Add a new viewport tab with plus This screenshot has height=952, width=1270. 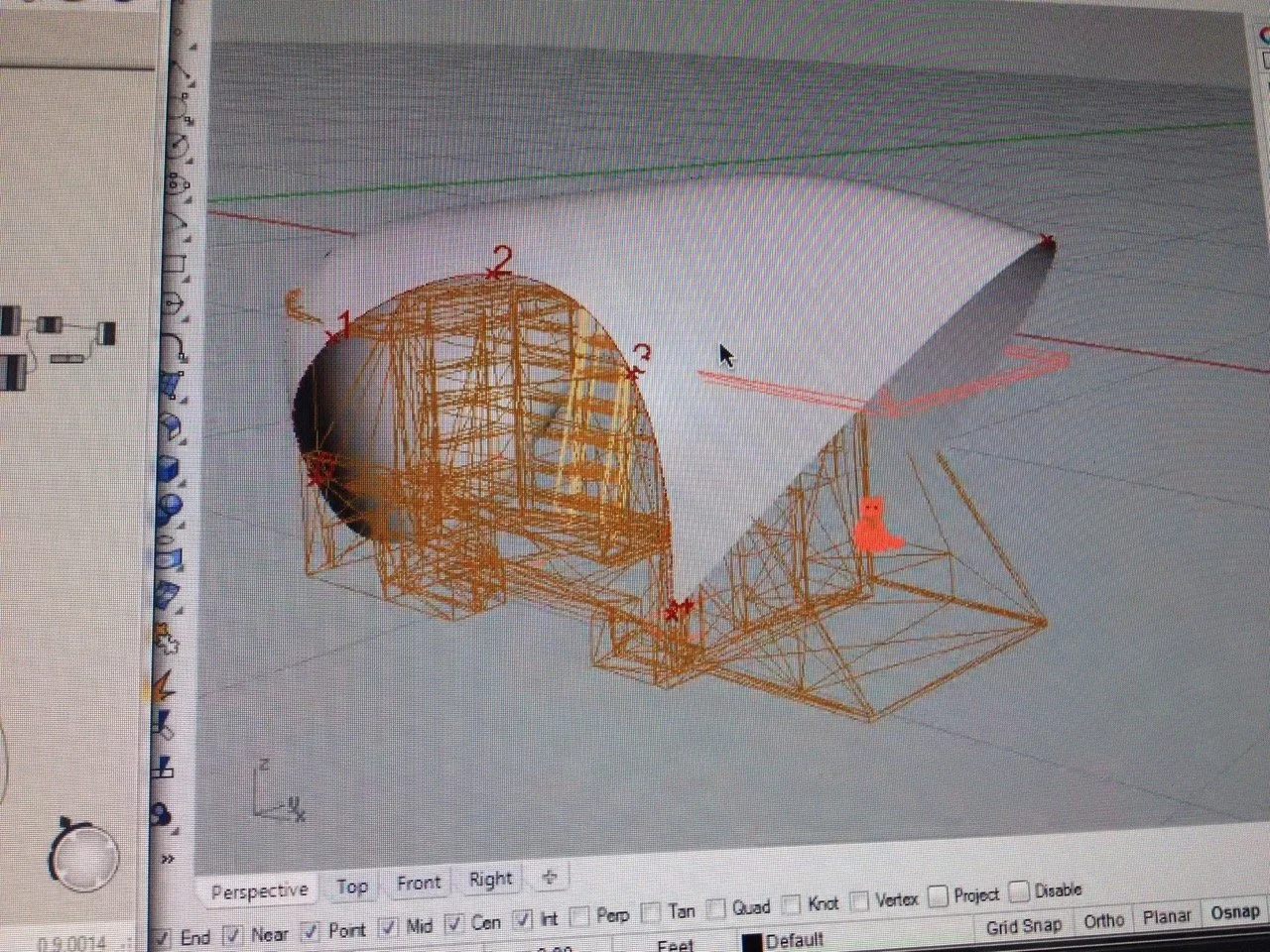click(549, 876)
